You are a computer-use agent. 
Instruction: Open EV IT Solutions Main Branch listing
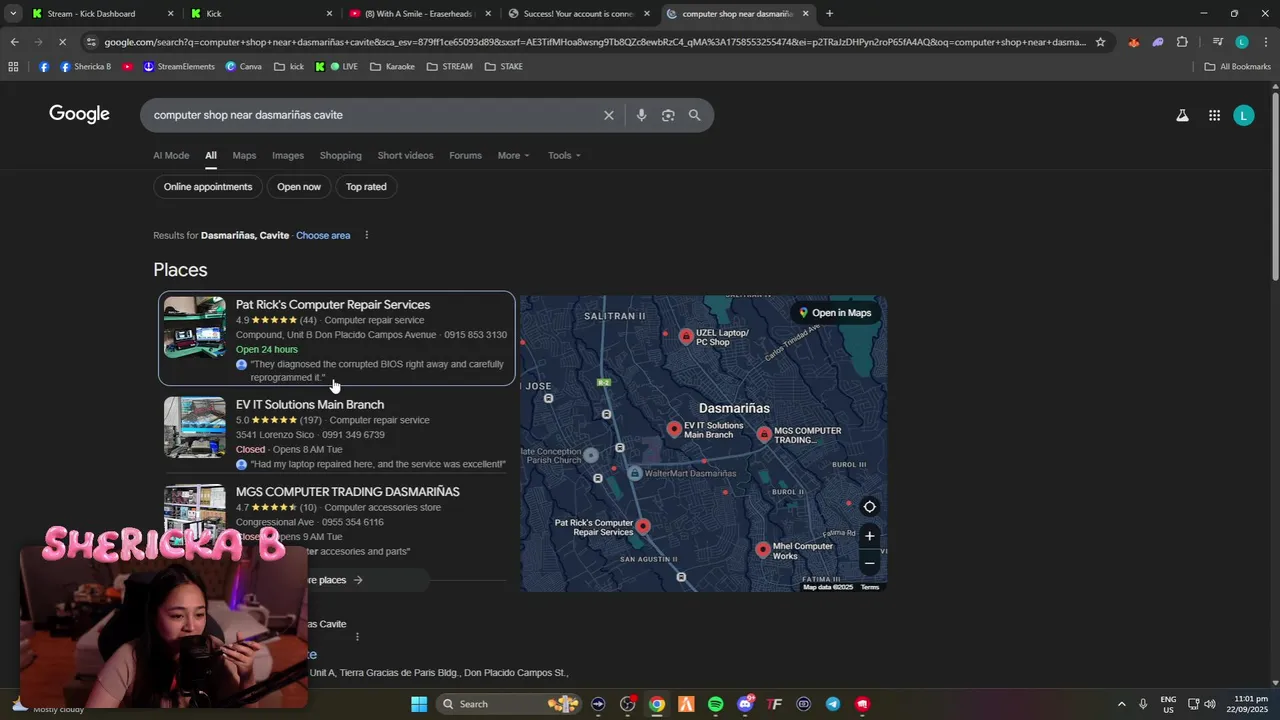pyautogui.click(x=310, y=405)
